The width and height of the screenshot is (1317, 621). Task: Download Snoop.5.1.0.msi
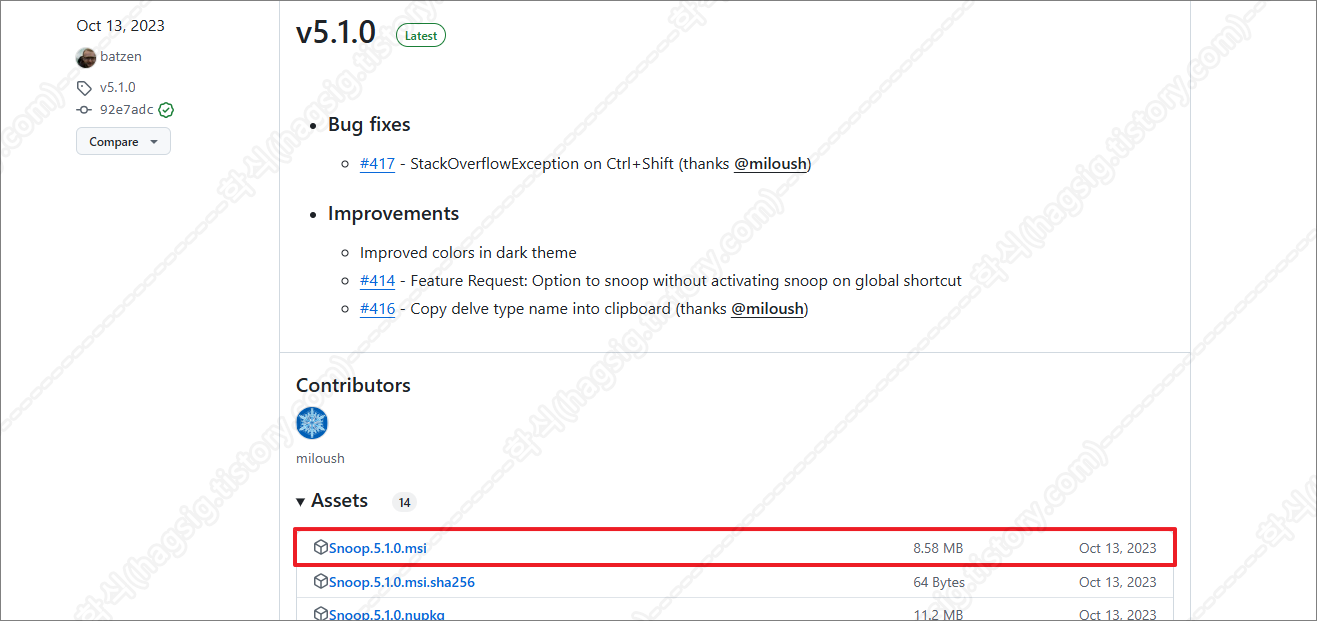tap(378, 548)
